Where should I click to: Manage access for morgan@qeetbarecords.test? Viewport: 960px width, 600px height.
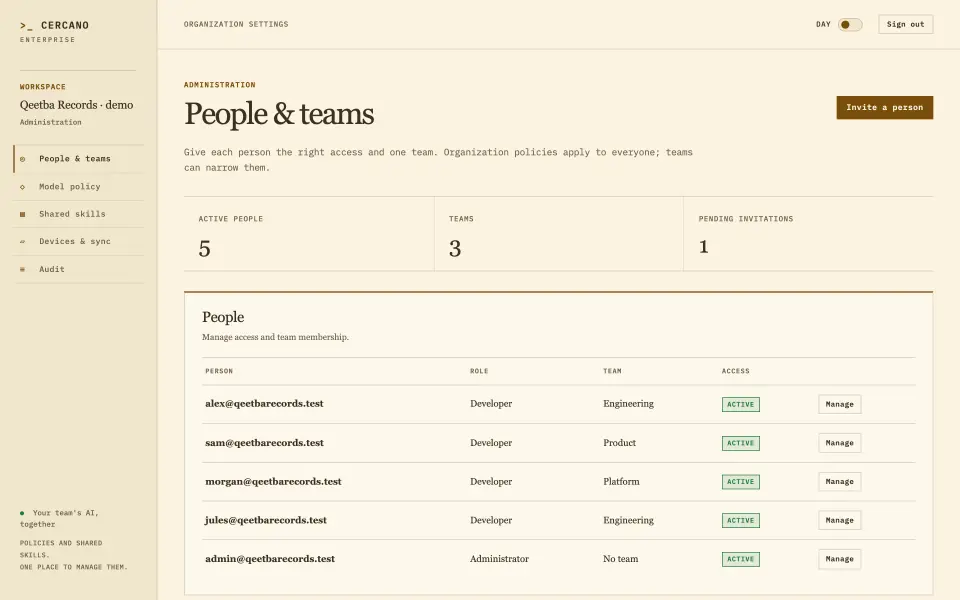point(839,481)
